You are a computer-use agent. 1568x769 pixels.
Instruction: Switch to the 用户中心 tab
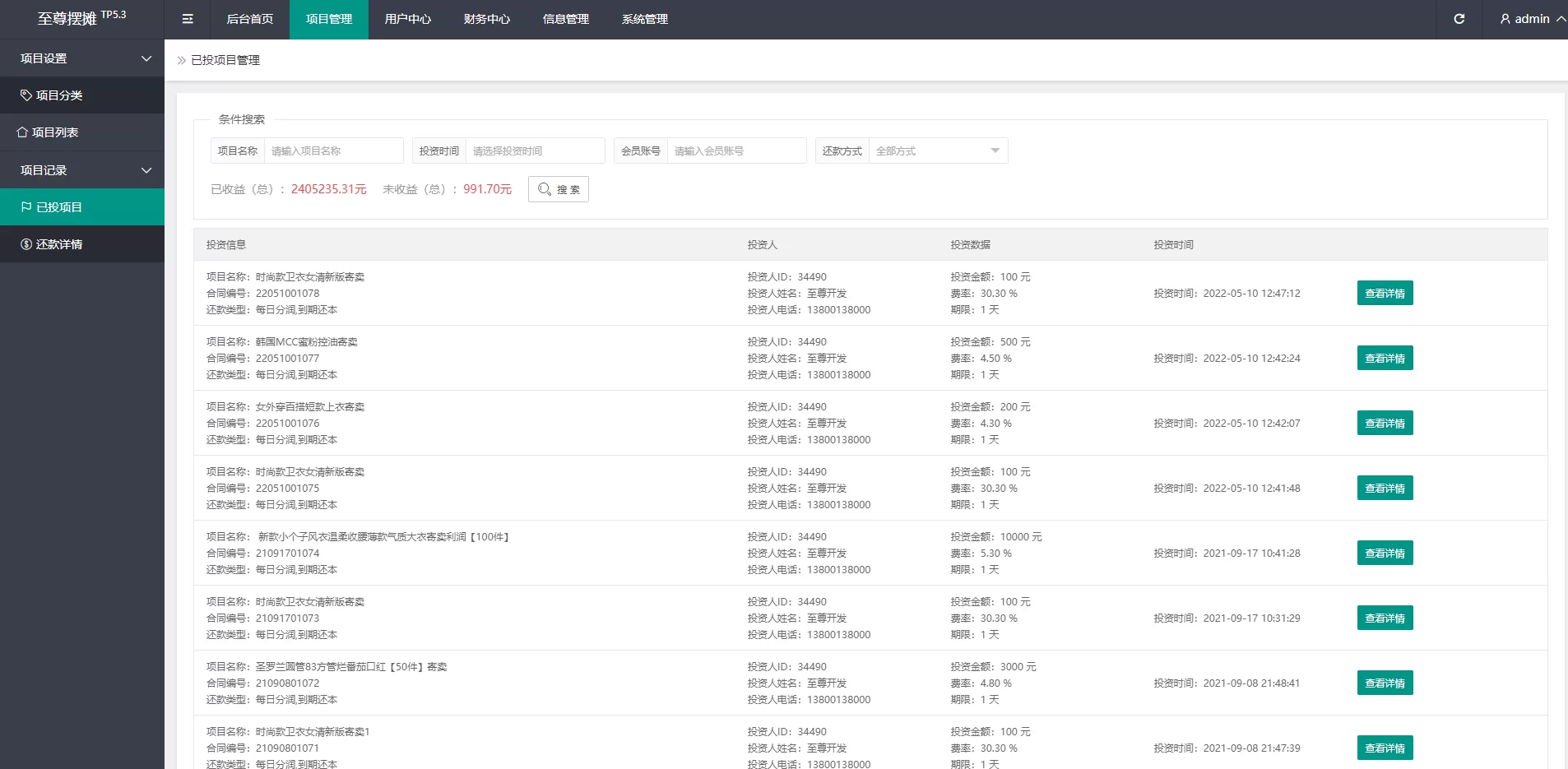407,19
